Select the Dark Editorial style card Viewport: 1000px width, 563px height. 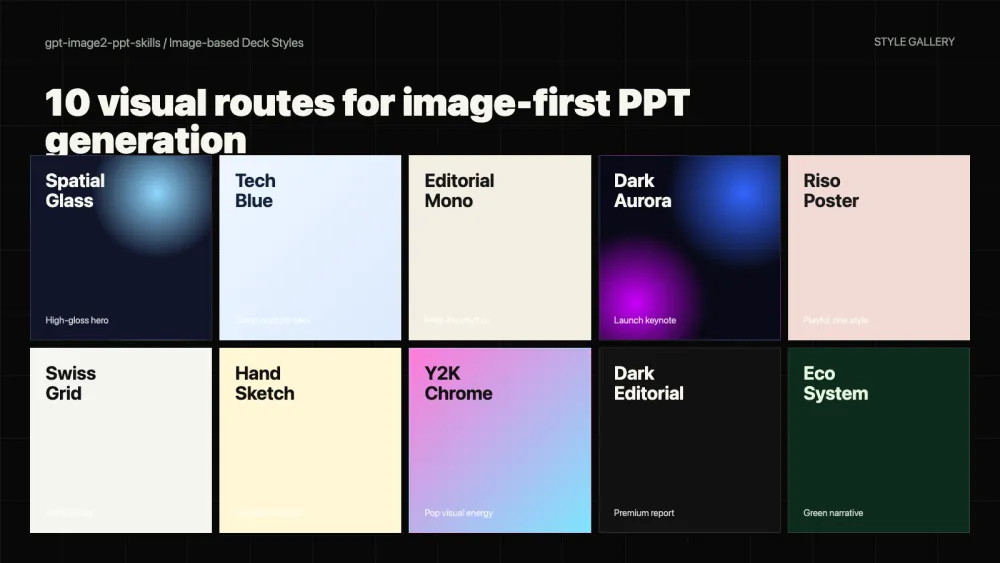pos(689,440)
